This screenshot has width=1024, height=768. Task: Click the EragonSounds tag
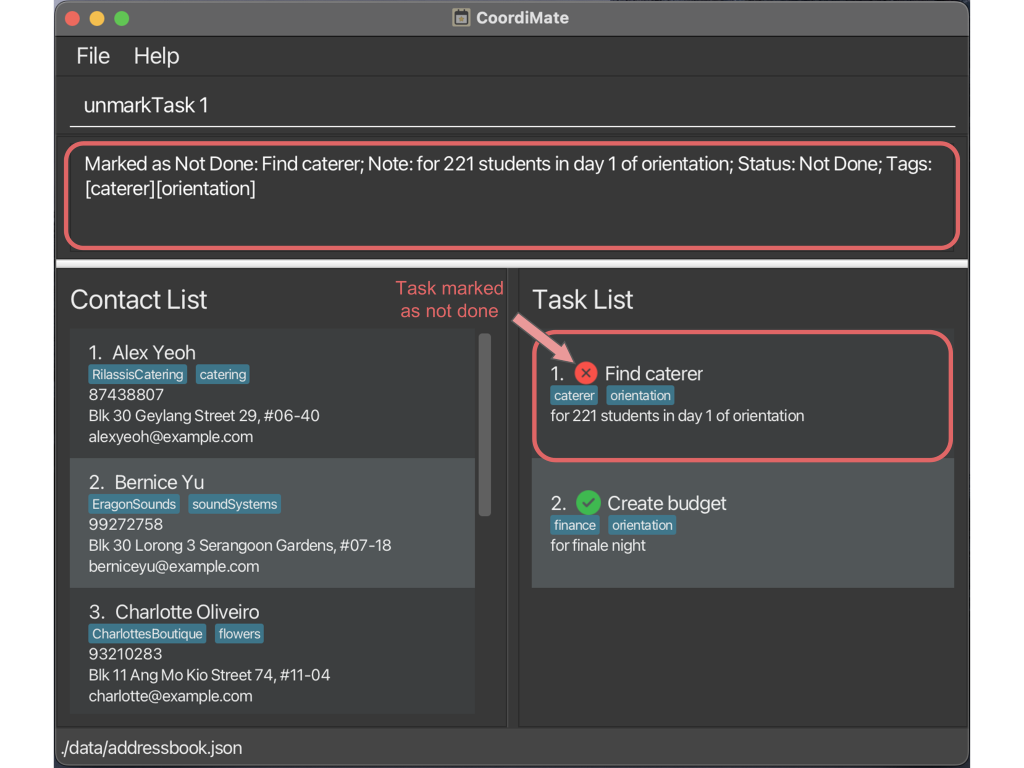[134, 504]
